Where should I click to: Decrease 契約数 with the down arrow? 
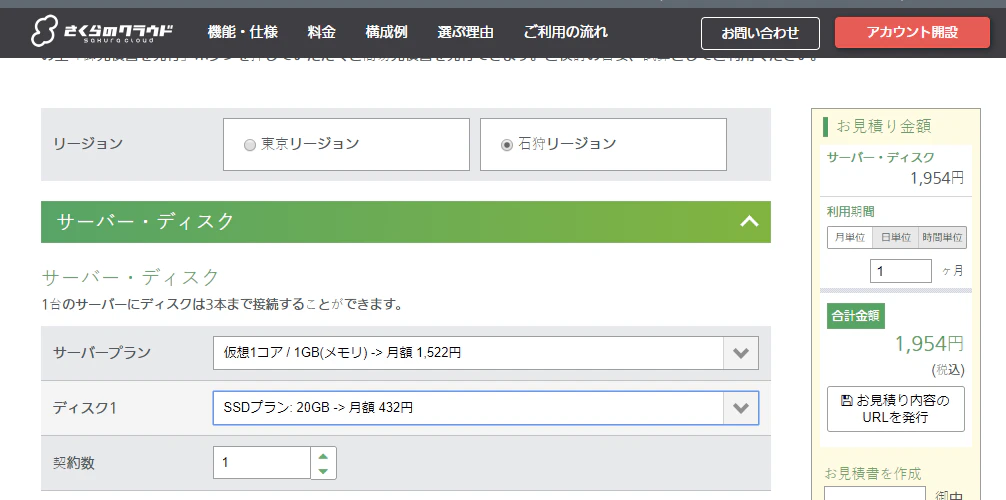pyautogui.click(x=323, y=470)
